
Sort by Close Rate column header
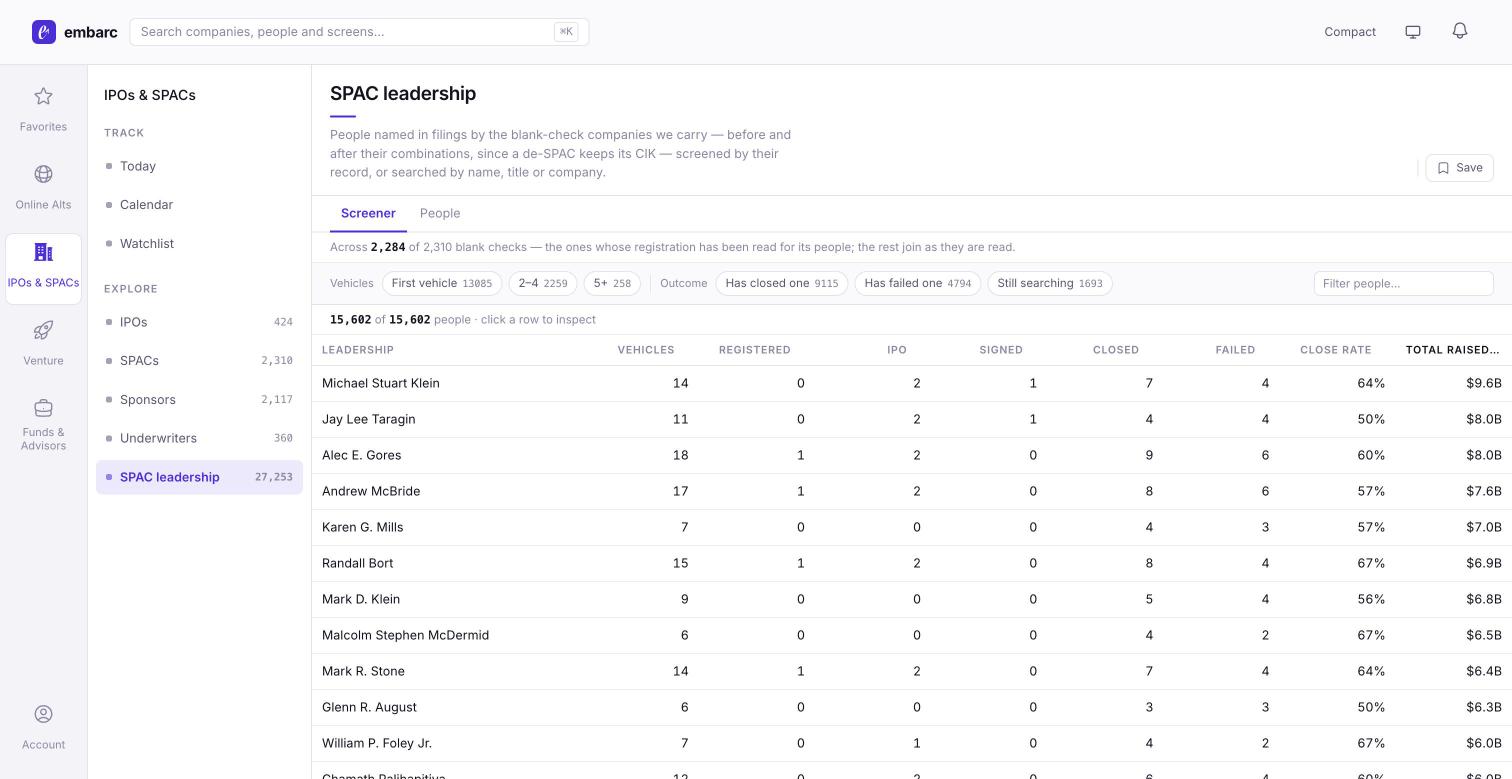pyautogui.click(x=1335, y=350)
